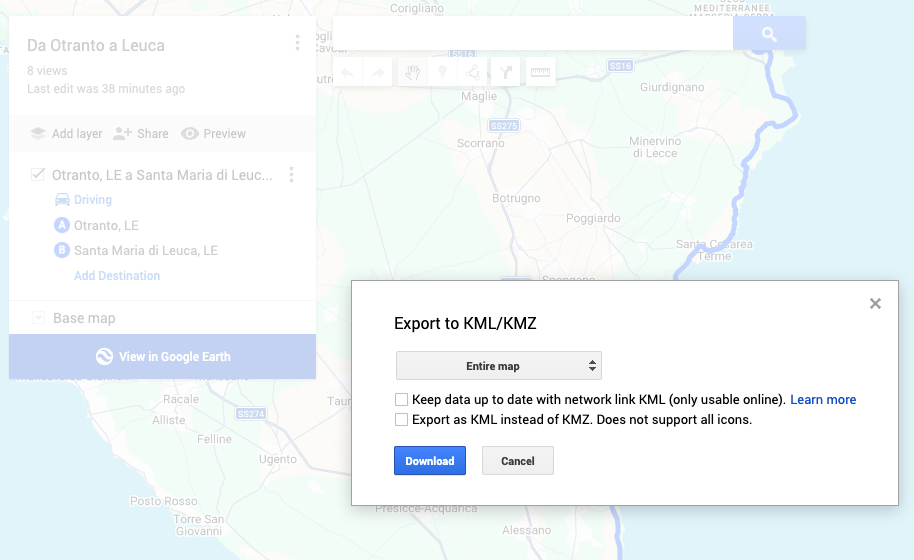The height and width of the screenshot is (560, 914).
Task: Click the SS275 road badge
Action: (x=504, y=126)
